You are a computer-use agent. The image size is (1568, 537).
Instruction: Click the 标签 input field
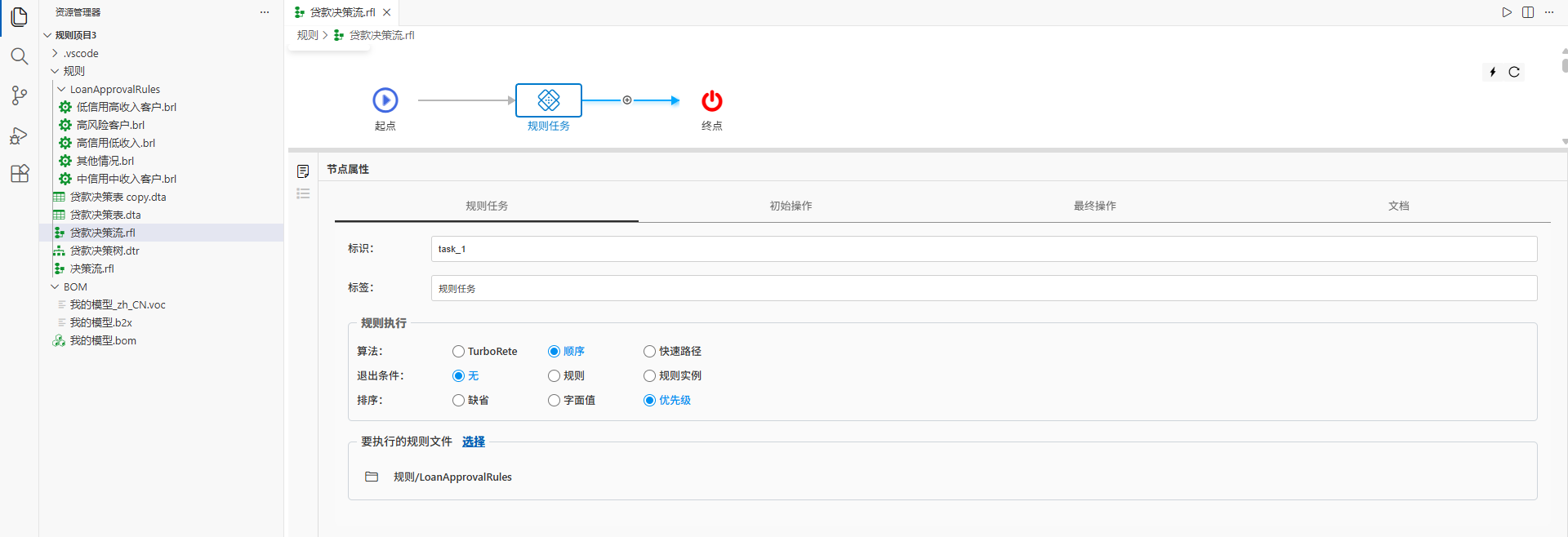click(983, 288)
